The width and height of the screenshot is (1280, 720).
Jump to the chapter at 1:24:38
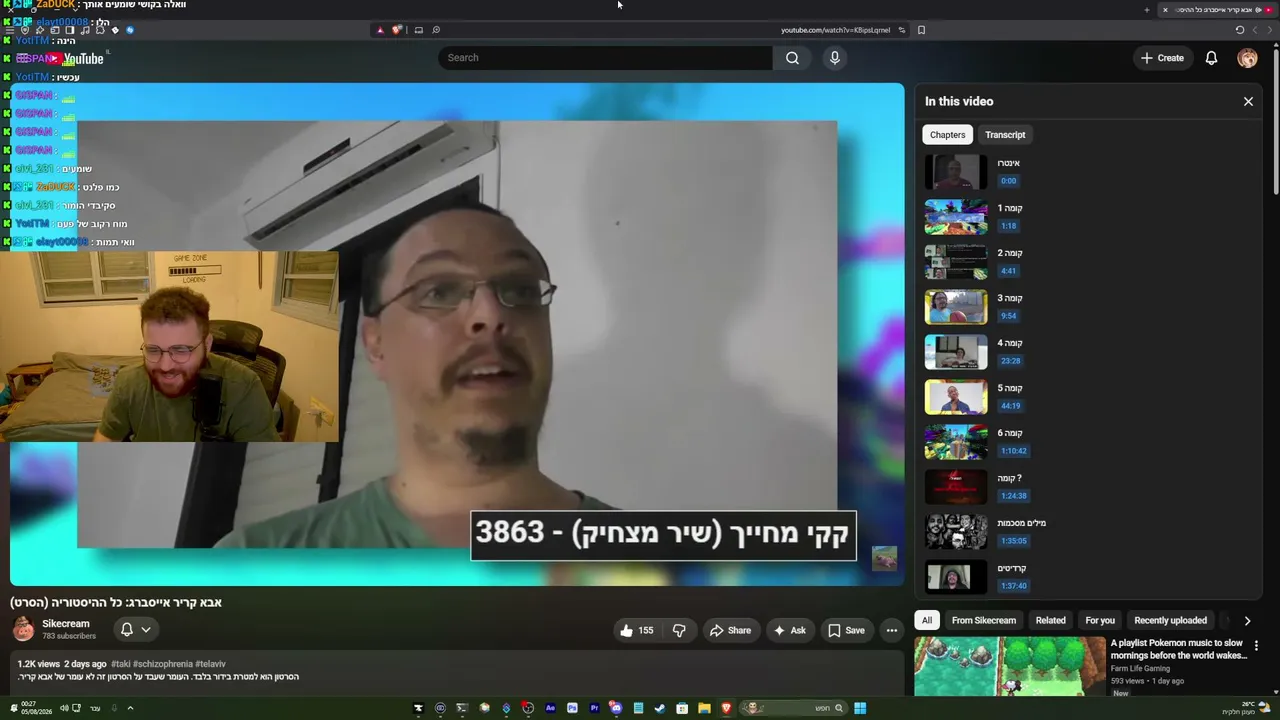[1013, 496]
